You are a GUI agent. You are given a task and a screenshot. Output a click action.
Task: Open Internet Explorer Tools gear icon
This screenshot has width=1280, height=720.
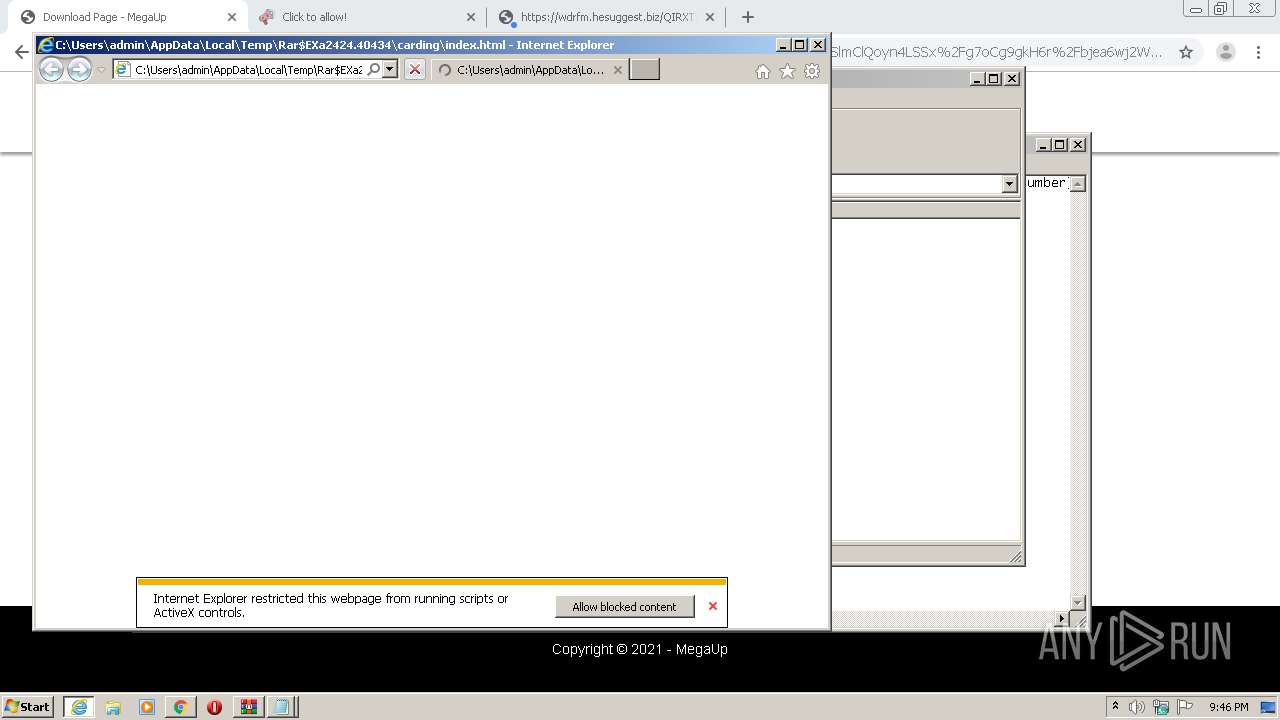(812, 71)
